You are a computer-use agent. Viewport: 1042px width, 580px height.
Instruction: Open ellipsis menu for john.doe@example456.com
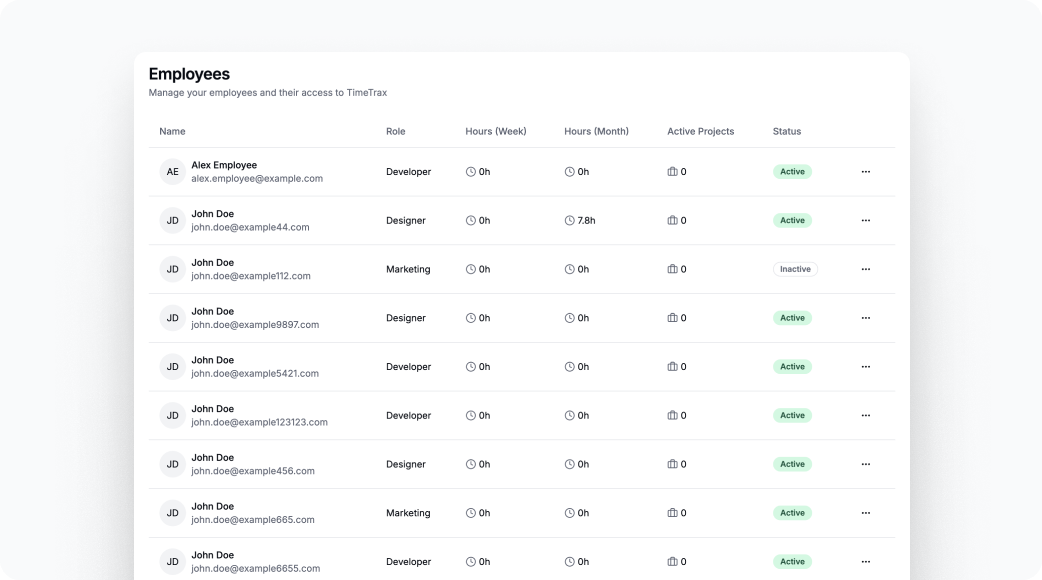click(865, 464)
